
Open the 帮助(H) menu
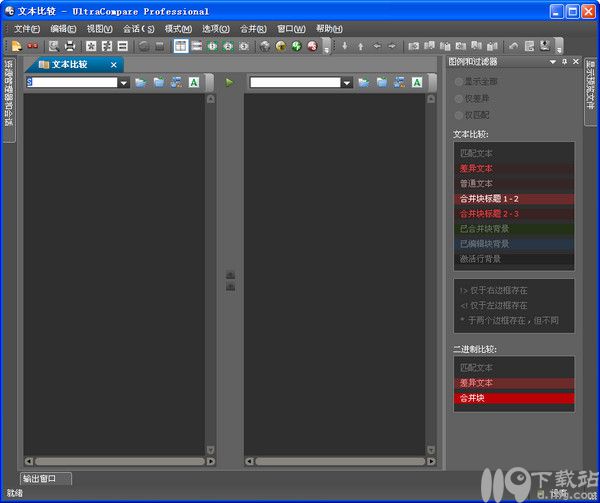[x=329, y=29]
